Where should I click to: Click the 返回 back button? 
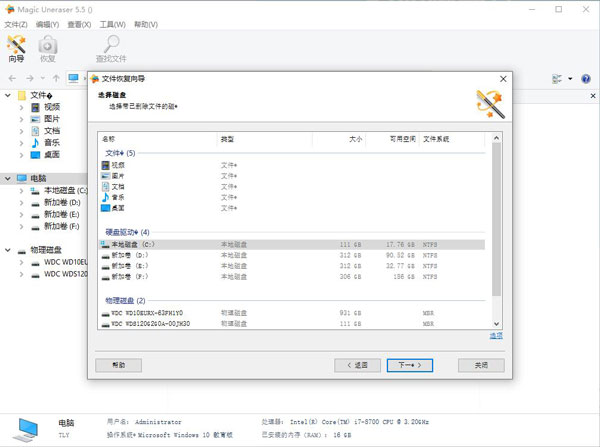point(357,365)
